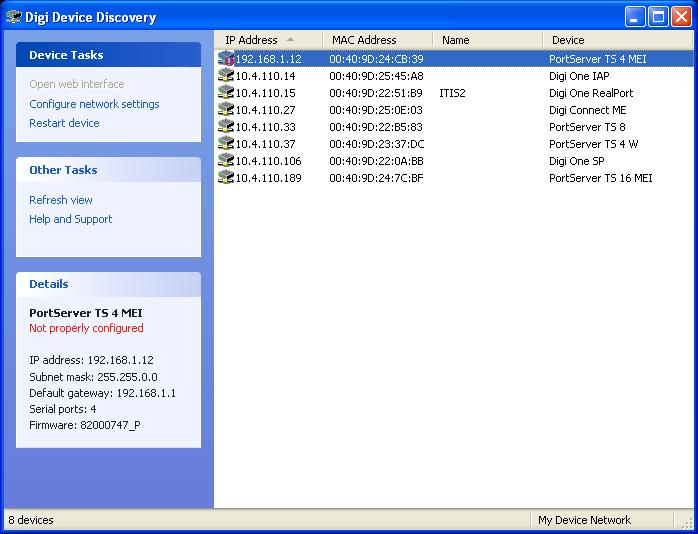Image resolution: width=698 pixels, height=534 pixels.
Task: Click device icon for 10.4.110.189
Action: click(x=226, y=178)
